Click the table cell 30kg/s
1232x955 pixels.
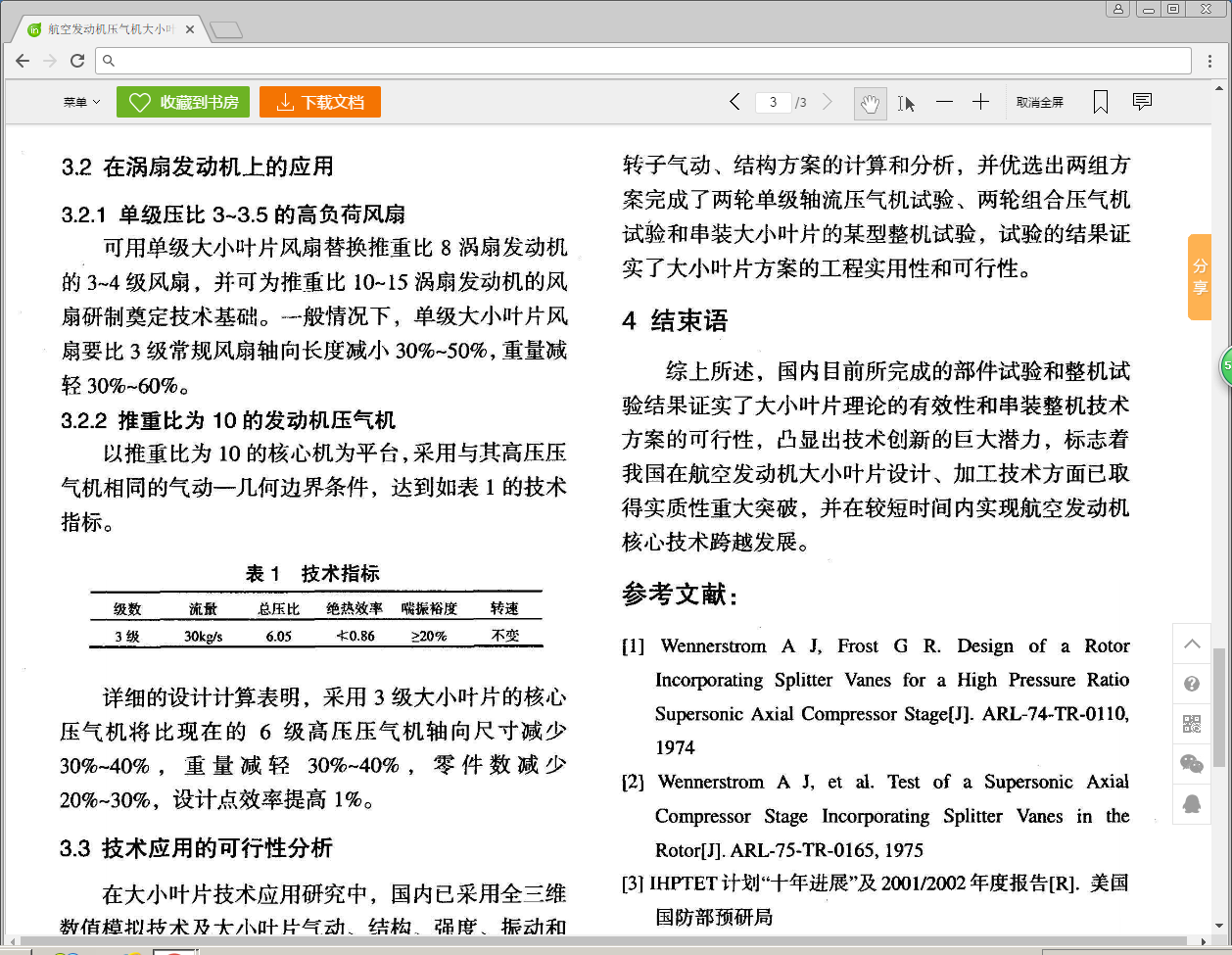coord(204,636)
